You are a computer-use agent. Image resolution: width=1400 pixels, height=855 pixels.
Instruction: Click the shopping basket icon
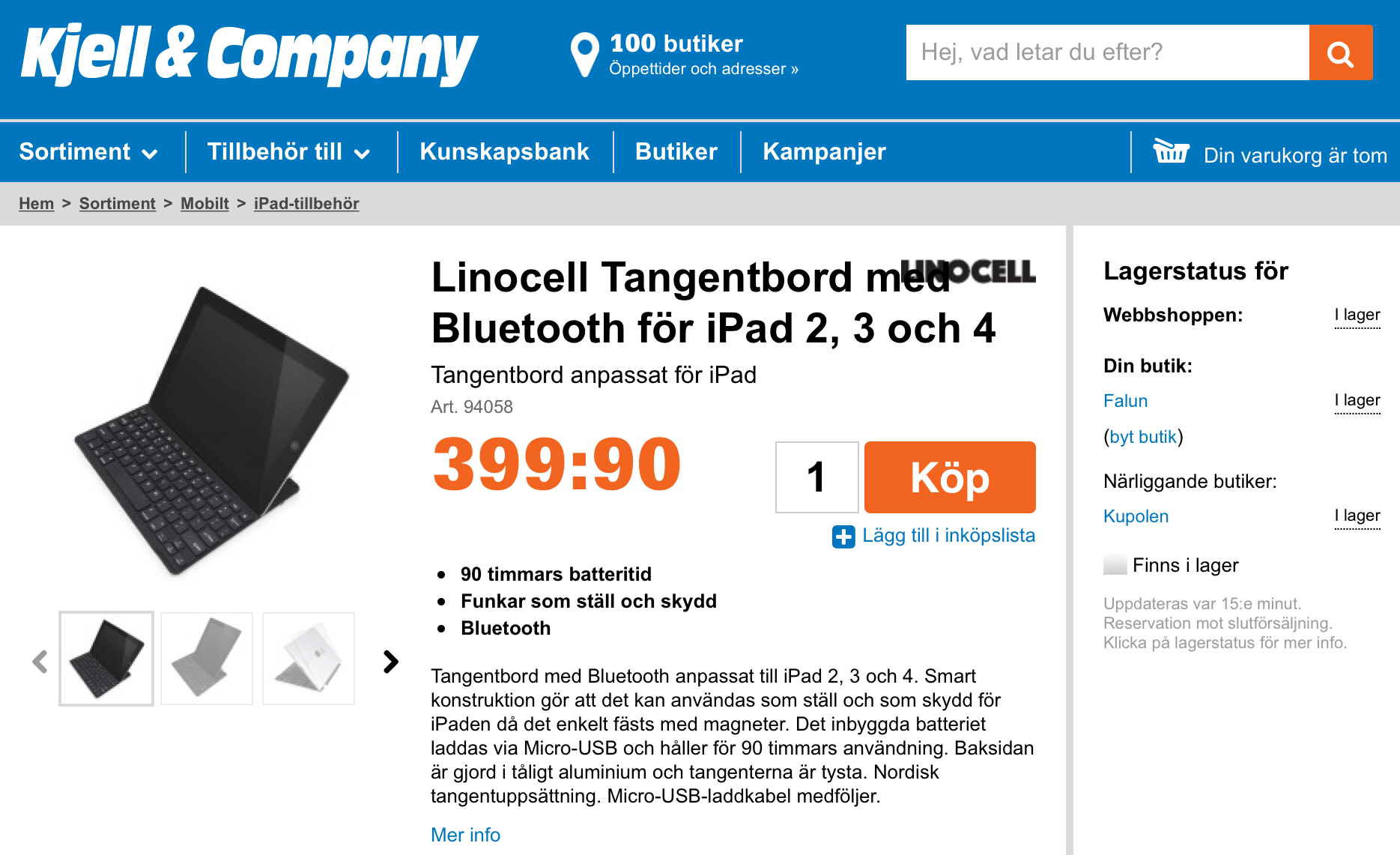[x=1171, y=151]
